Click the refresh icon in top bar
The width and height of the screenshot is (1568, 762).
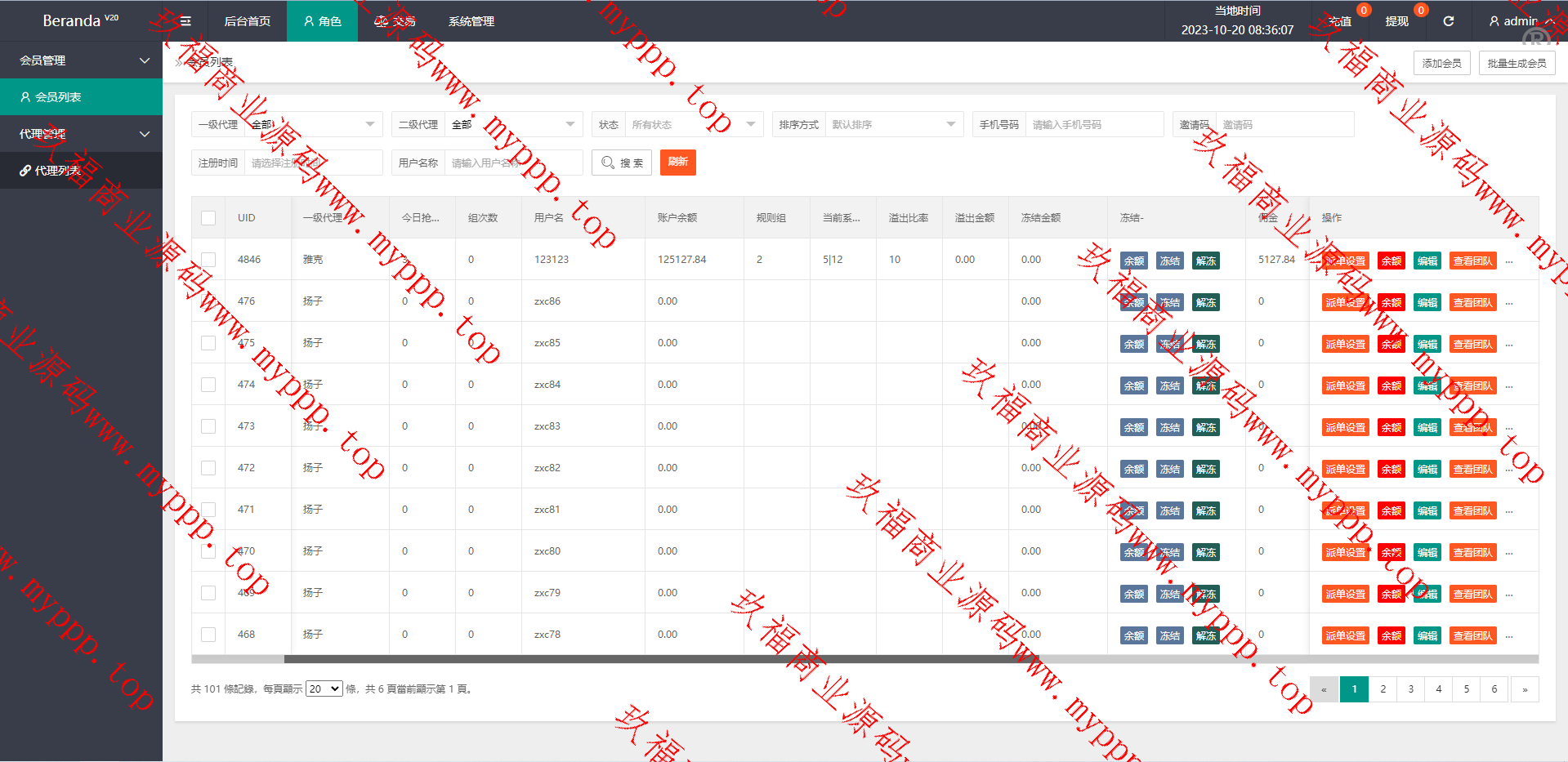click(x=1448, y=21)
